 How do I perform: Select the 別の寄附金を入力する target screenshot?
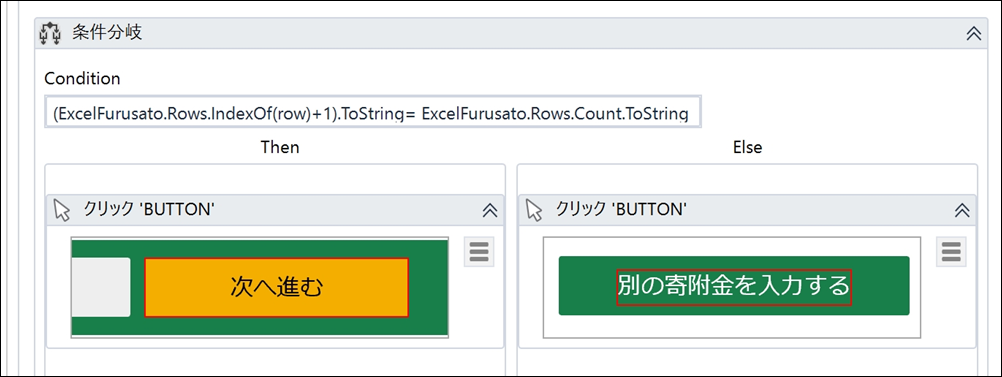(732, 288)
